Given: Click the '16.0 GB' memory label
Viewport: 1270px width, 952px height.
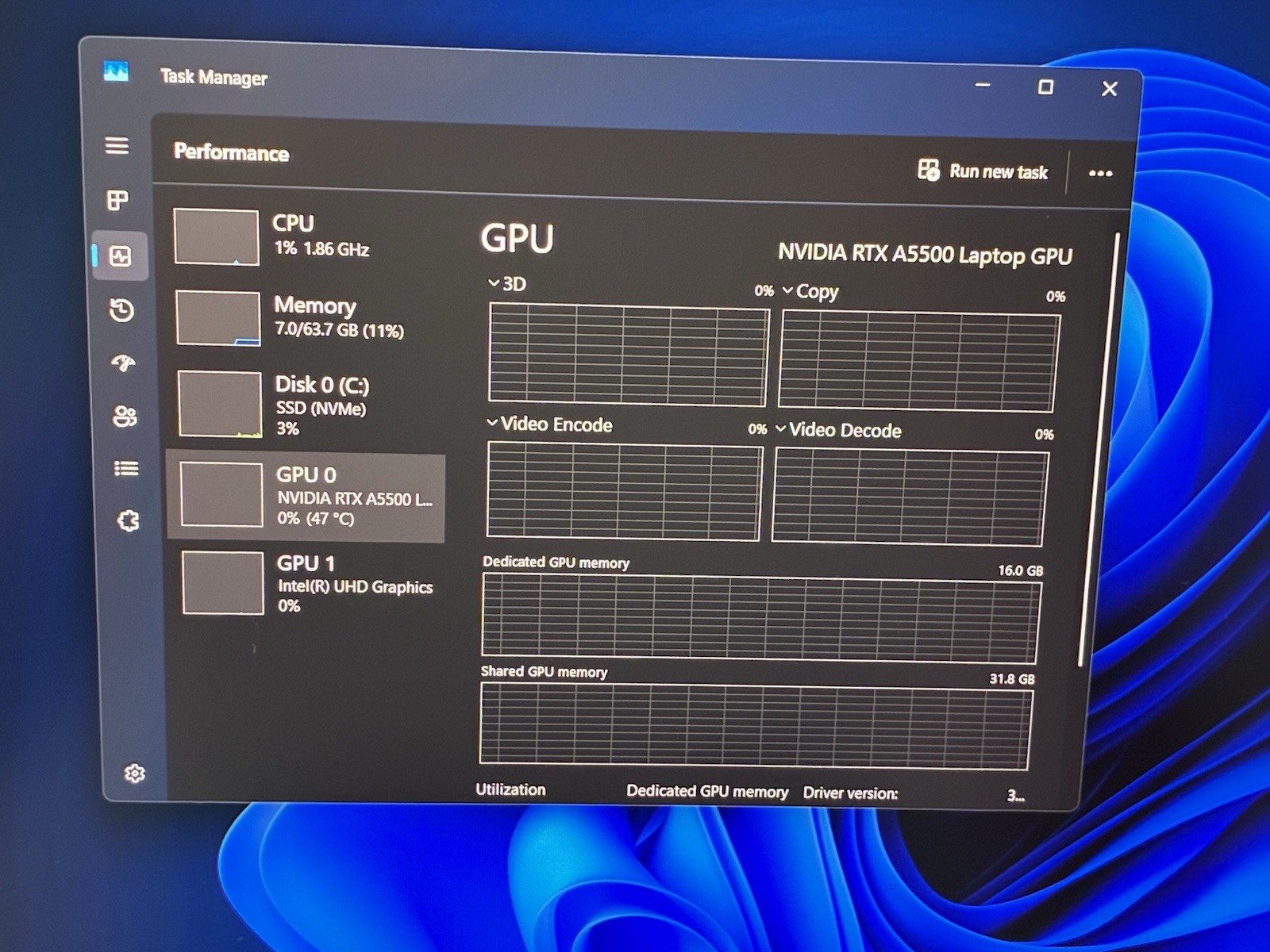Looking at the screenshot, I should click(1020, 570).
